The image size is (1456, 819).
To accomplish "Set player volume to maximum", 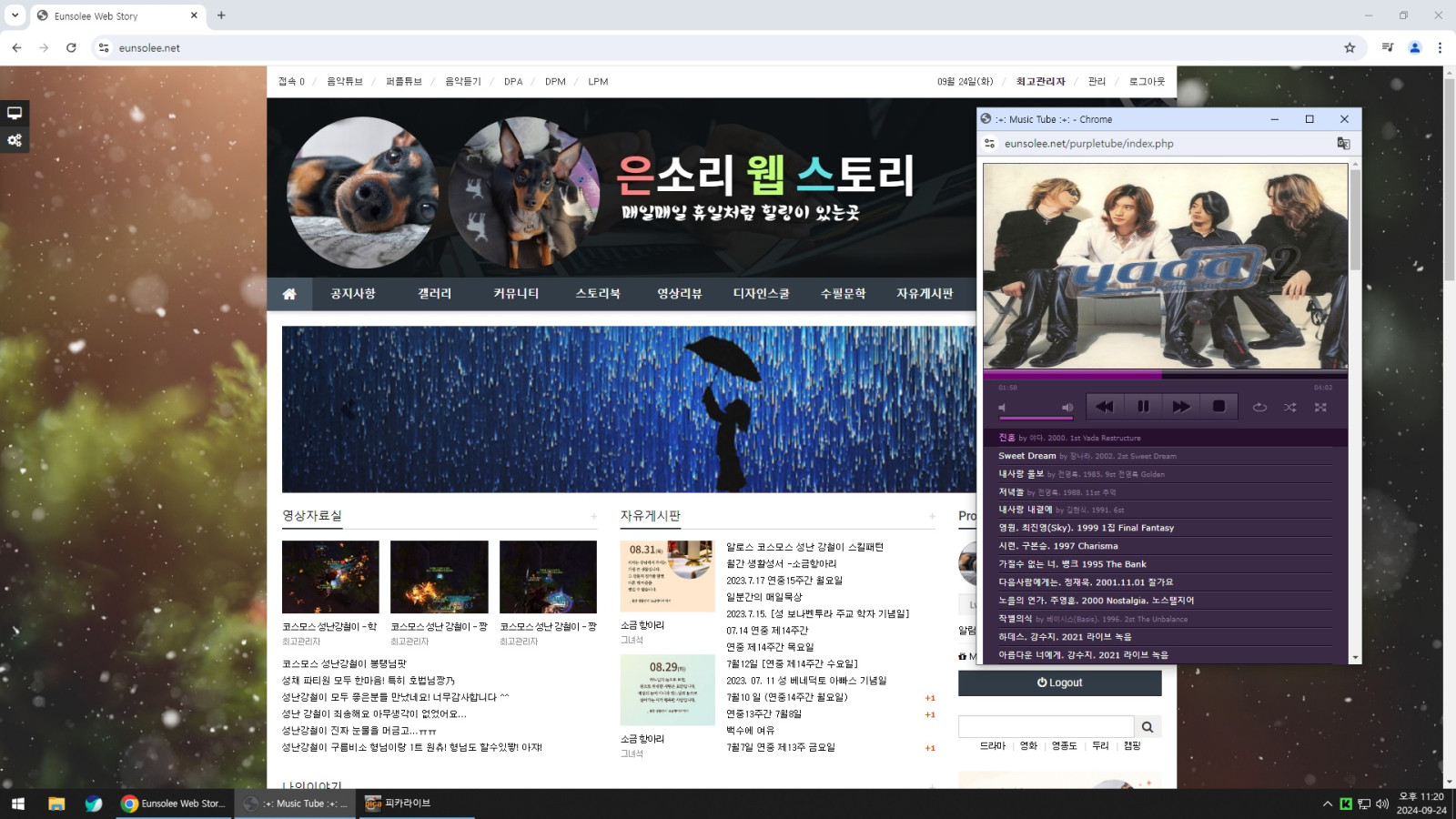I will pyautogui.click(x=1067, y=408).
